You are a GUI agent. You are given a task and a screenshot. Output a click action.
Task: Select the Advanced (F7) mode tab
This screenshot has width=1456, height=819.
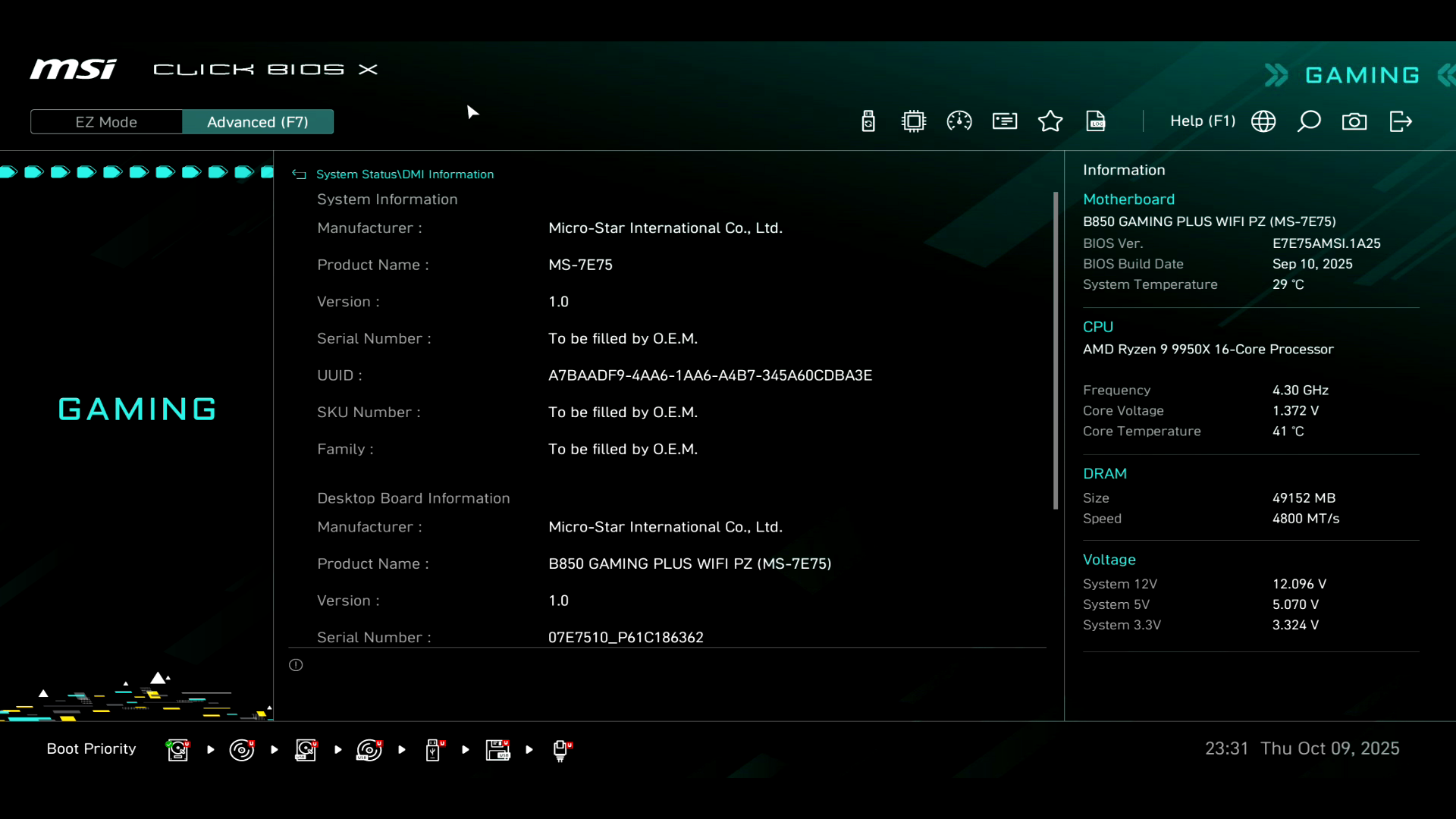coord(258,122)
